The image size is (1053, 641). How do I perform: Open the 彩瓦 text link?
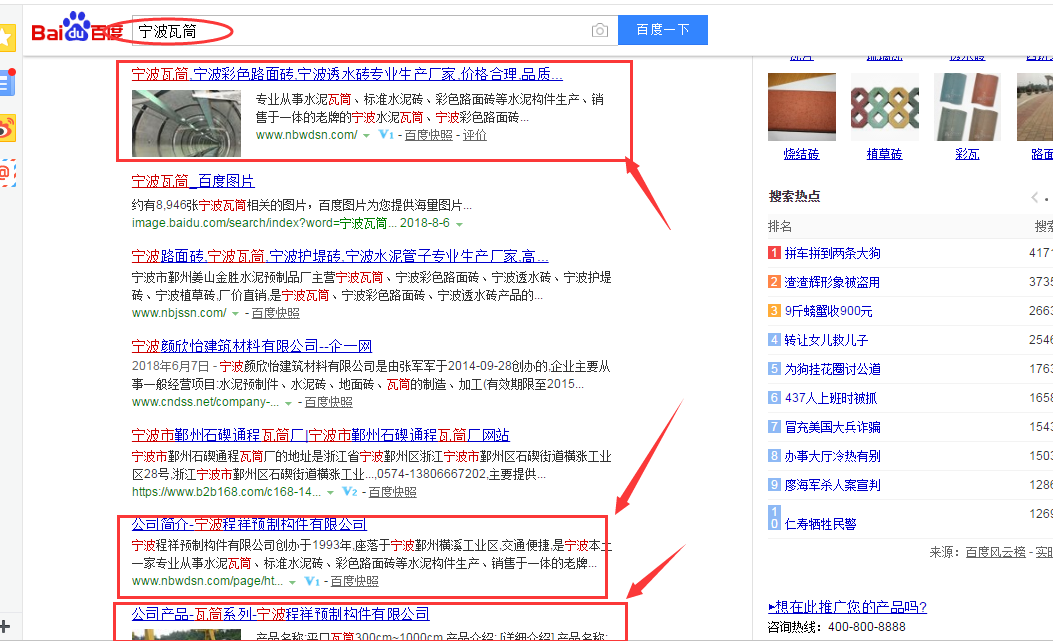point(967,155)
